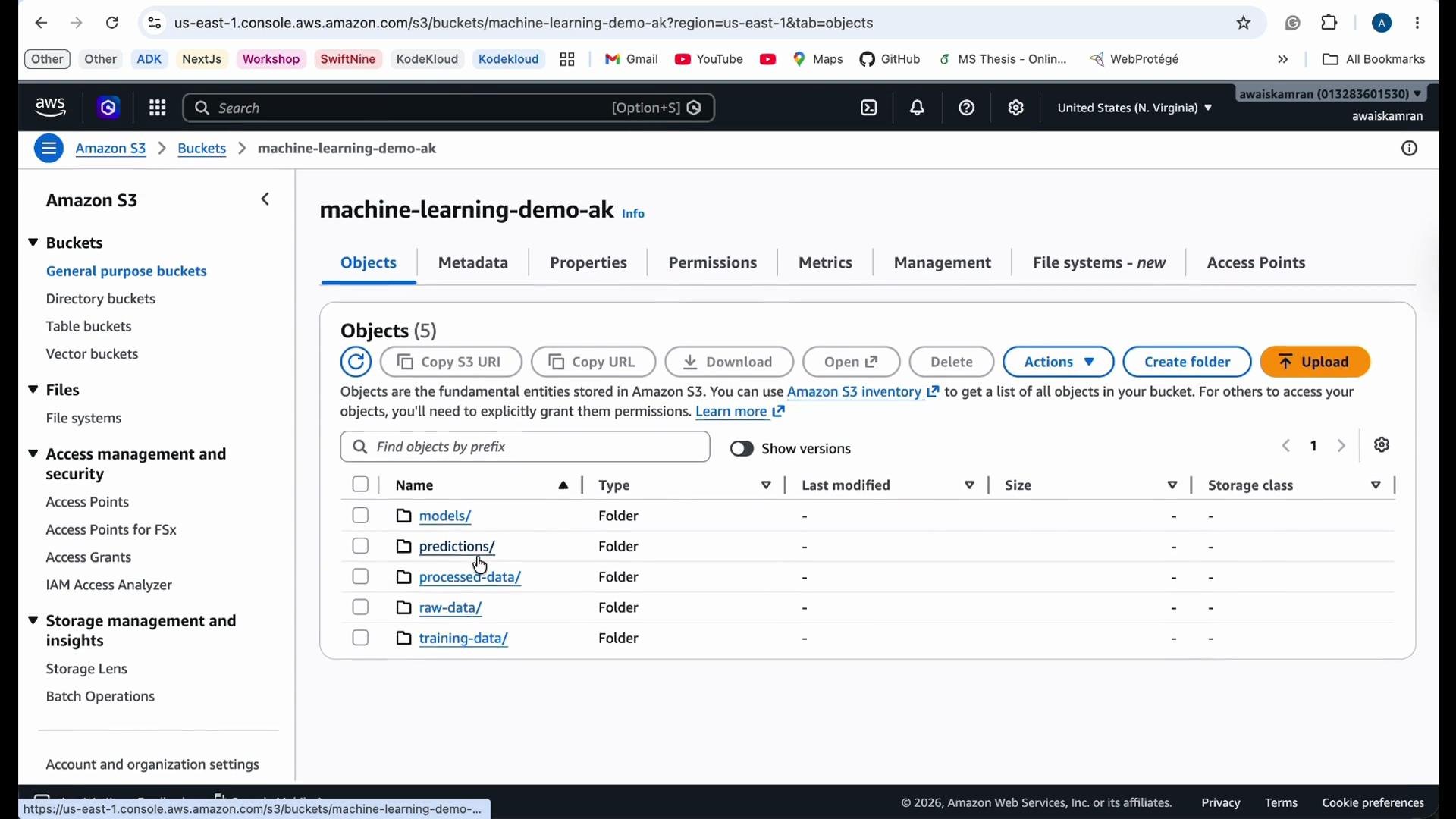Viewport: 1456px width, 819px height.
Task: Switch to the Access Points tab
Action: pyautogui.click(x=1257, y=263)
